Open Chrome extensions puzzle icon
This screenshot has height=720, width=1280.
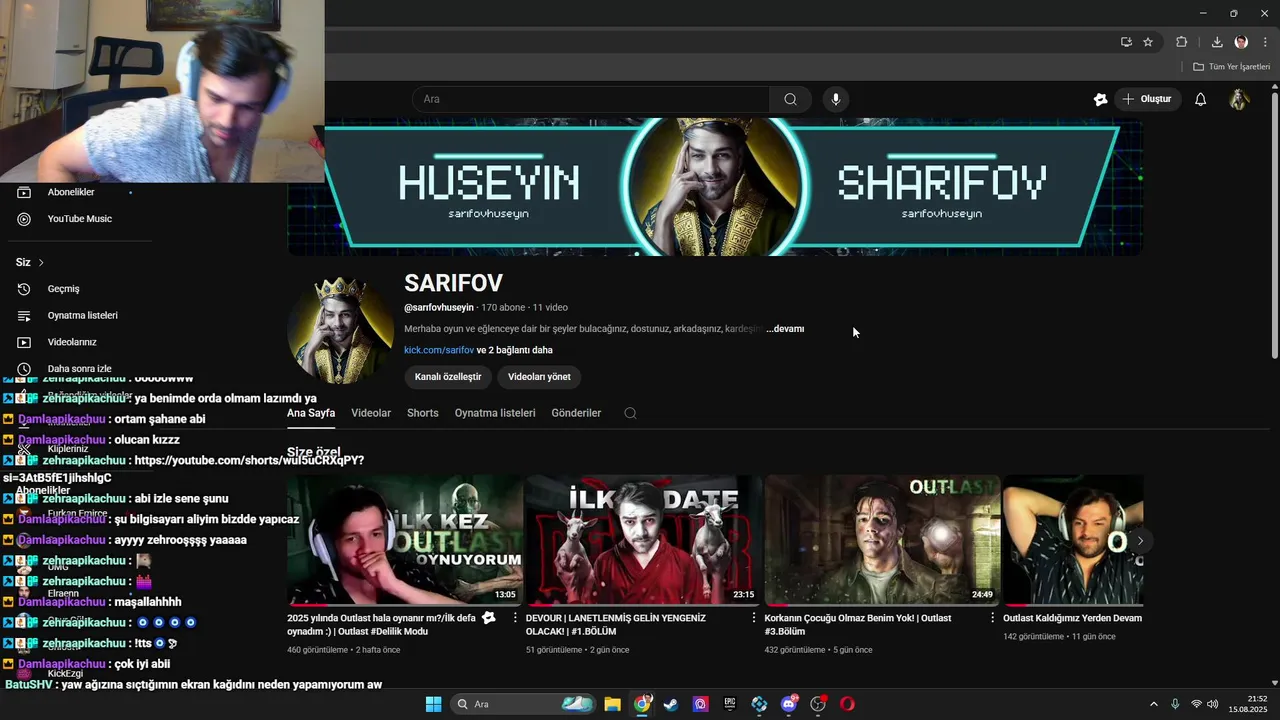(1182, 42)
